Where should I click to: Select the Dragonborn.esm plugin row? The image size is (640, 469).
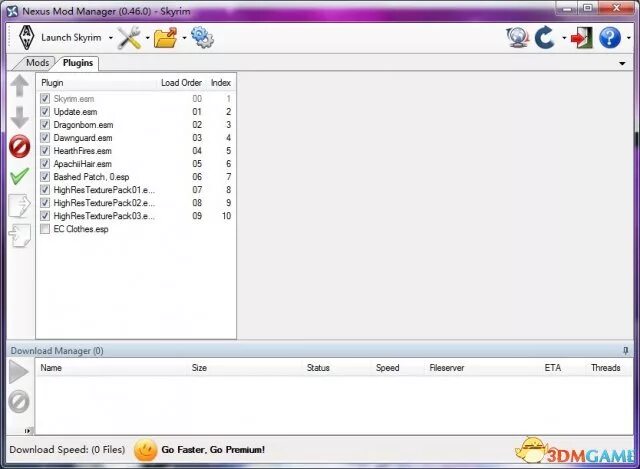[x=136, y=124]
